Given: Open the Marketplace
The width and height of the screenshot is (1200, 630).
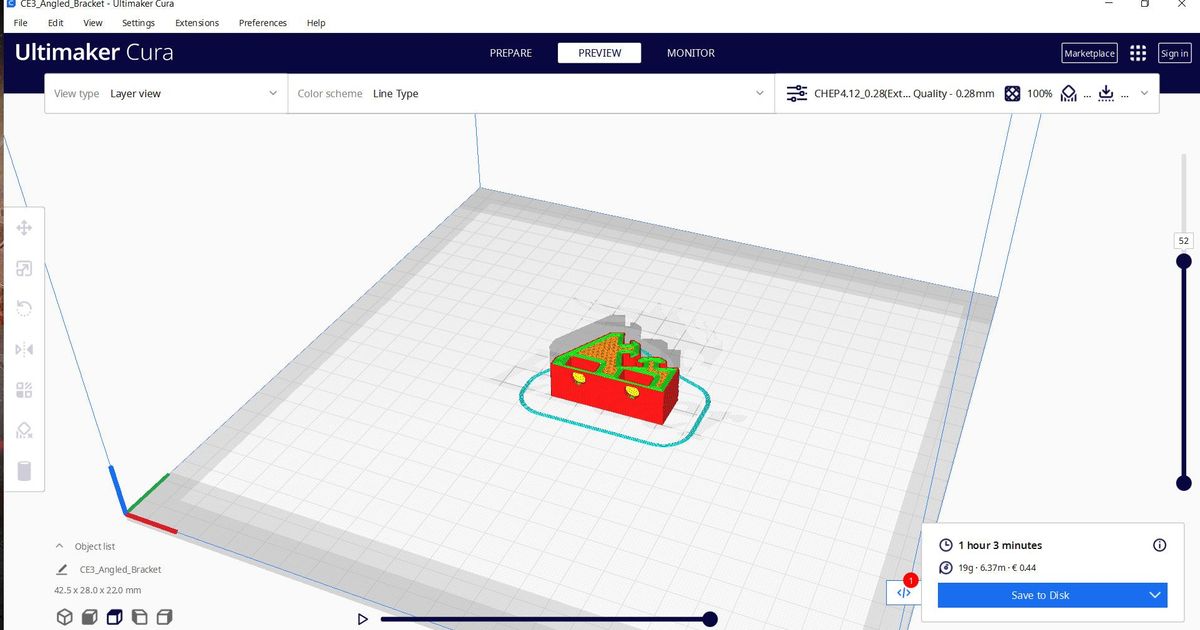Looking at the screenshot, I should 1090,53.
